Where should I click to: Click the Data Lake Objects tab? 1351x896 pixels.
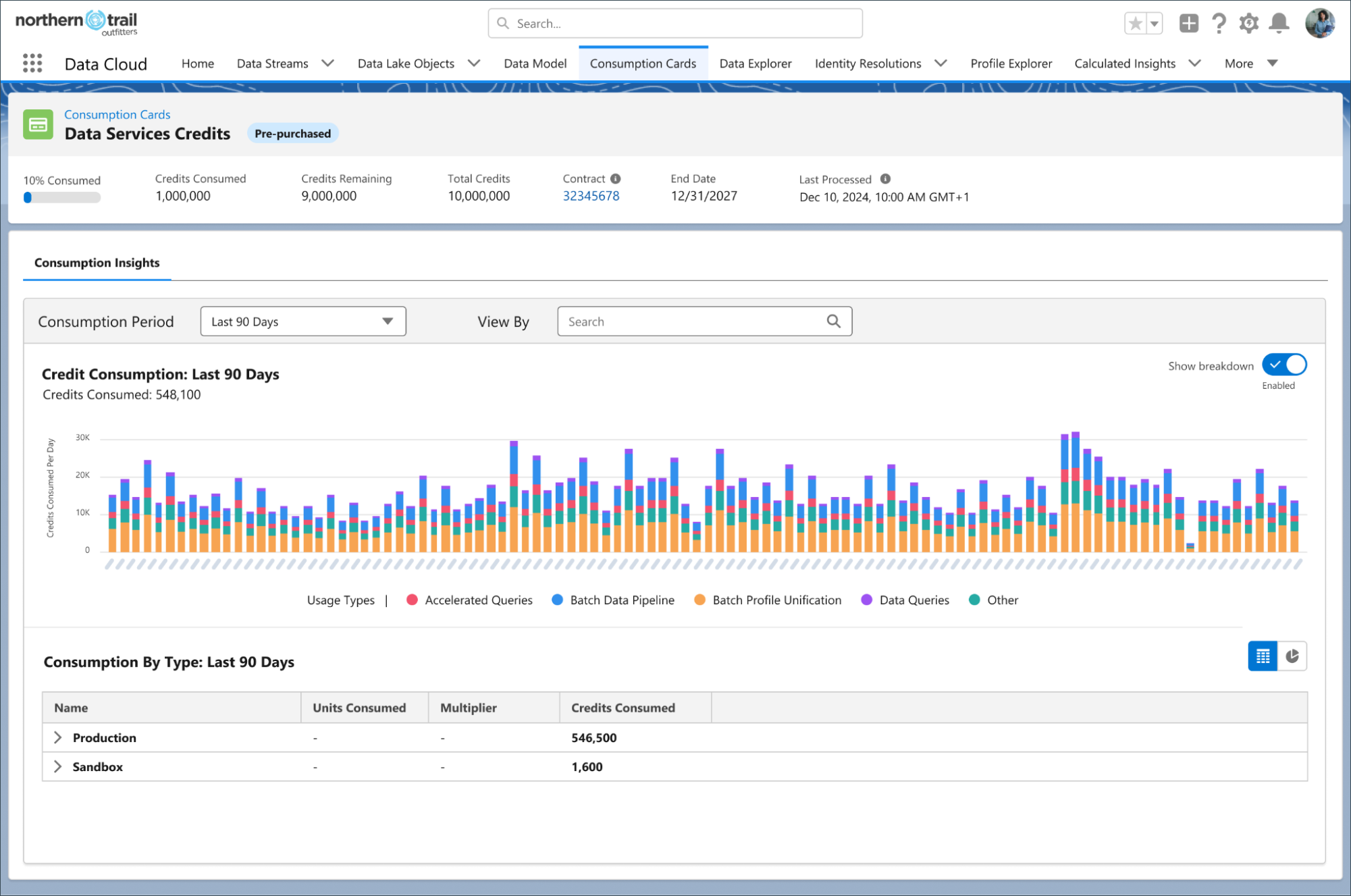[406, 63]
